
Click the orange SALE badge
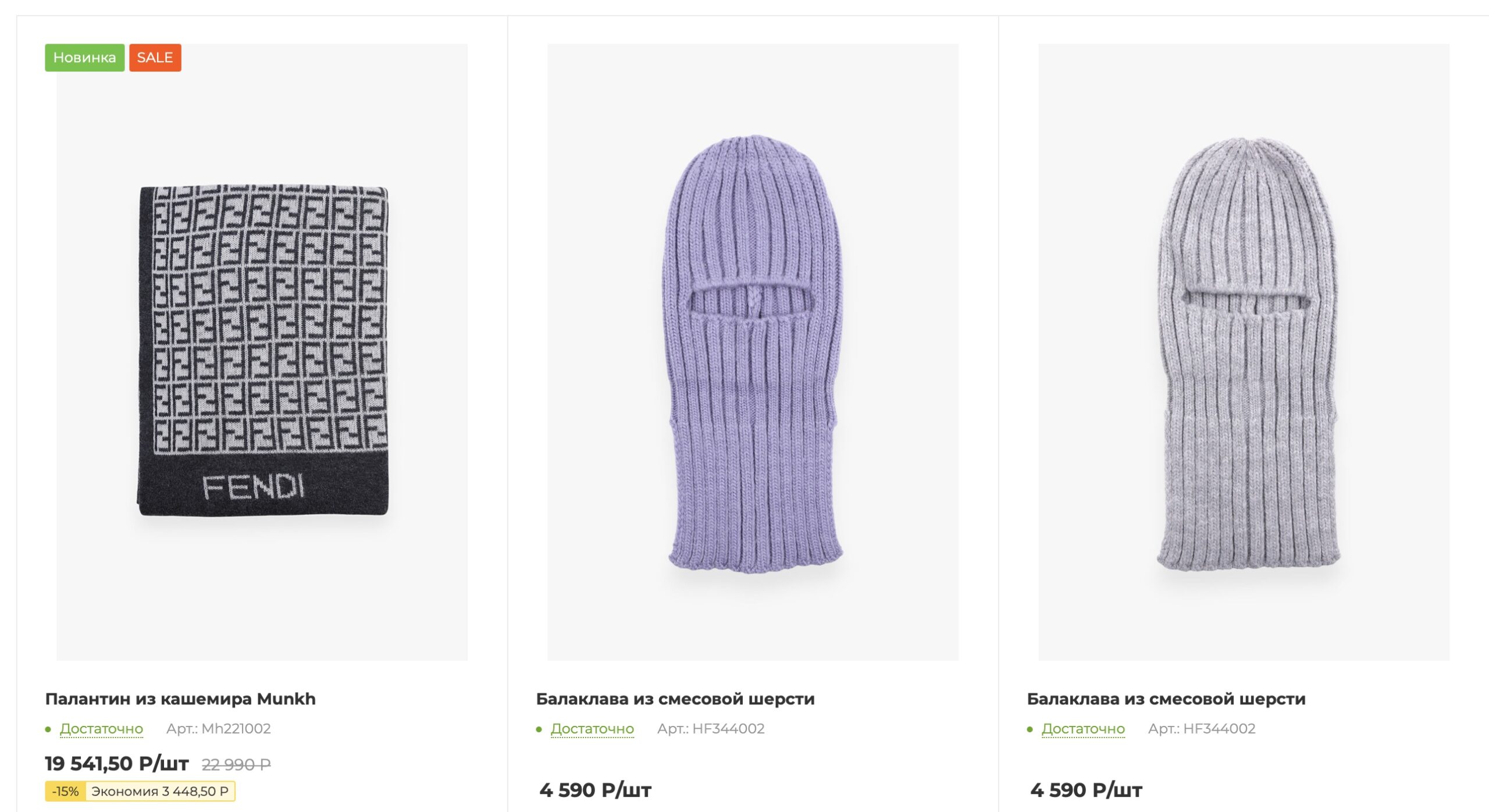pyautogui.click(x=154, y=57)
